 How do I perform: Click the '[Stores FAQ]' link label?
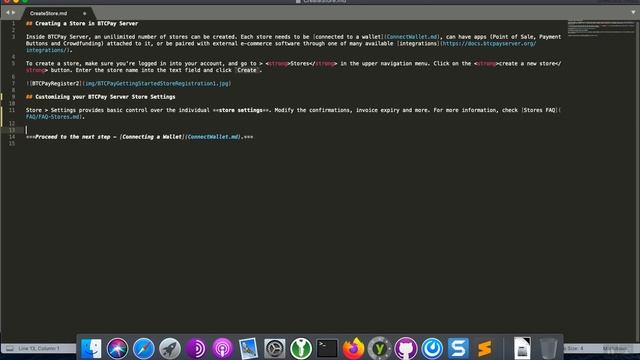[539, 110]
